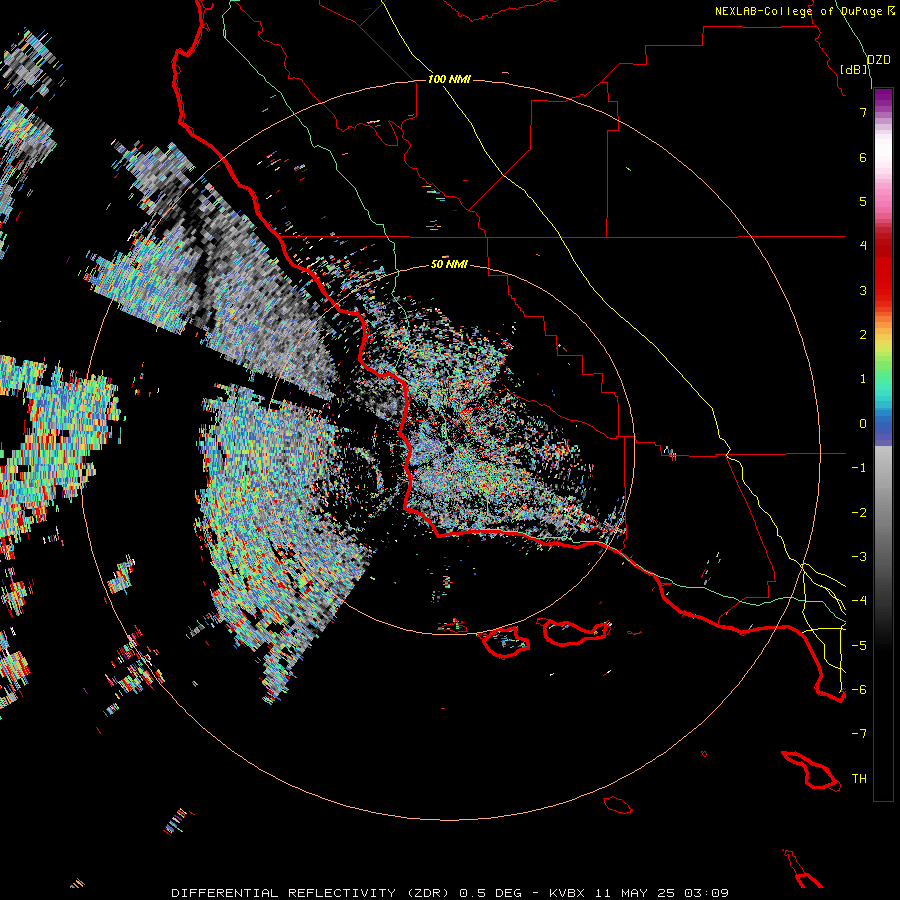This screenshot has width=900, height=900.
Task: Click the -3 value on the dB scale
Action: click(859, 557)
